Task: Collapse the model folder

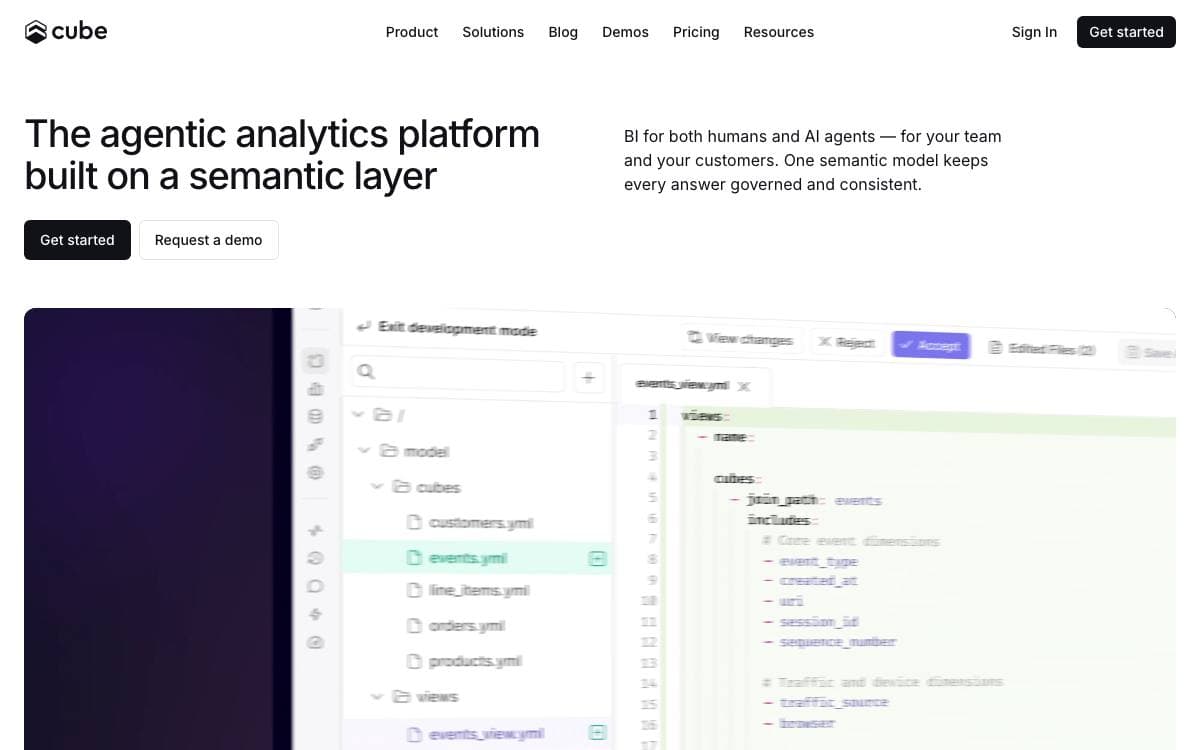Action: pos(364,451)
